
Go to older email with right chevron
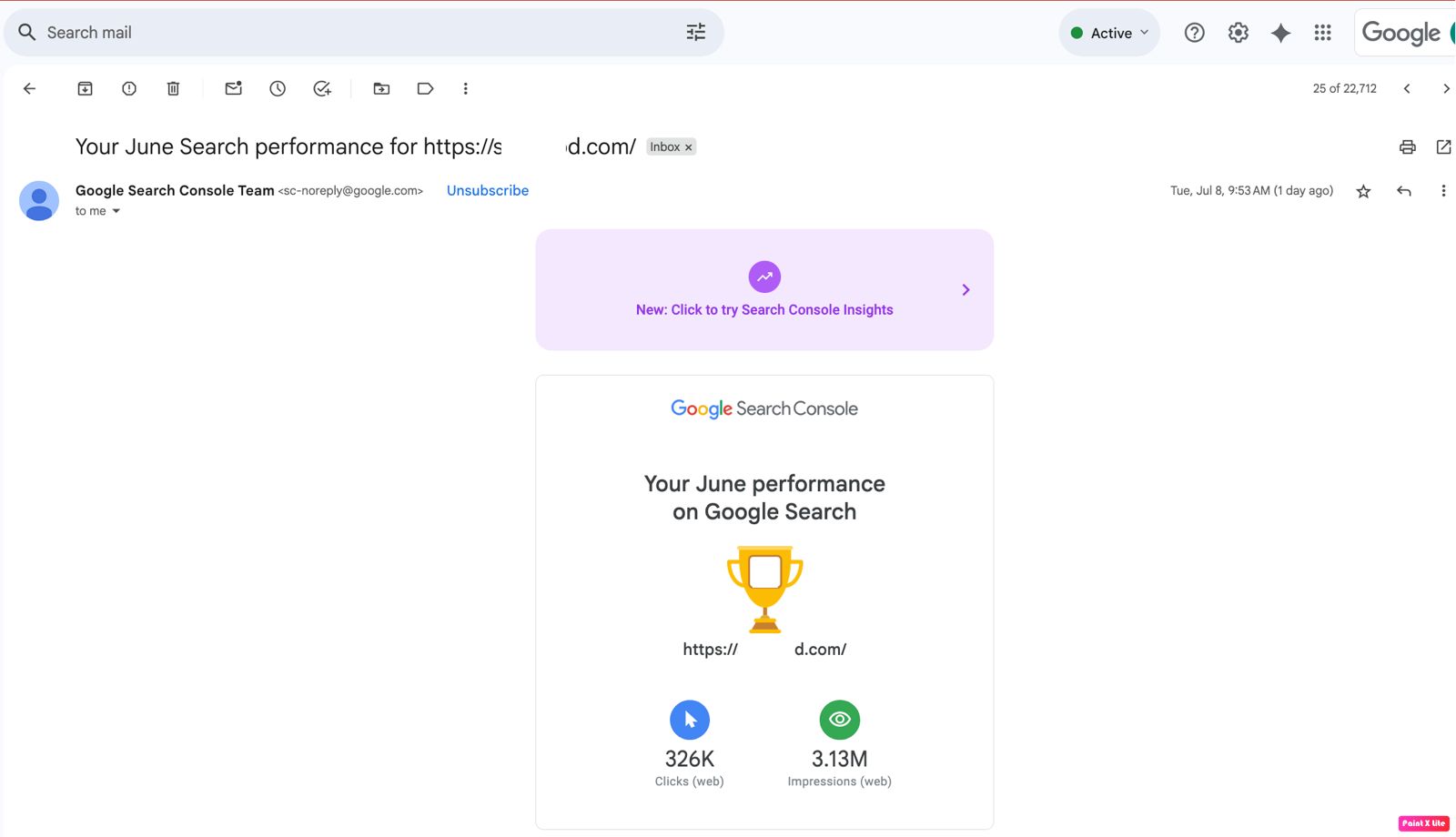[x=1446, y=88]
